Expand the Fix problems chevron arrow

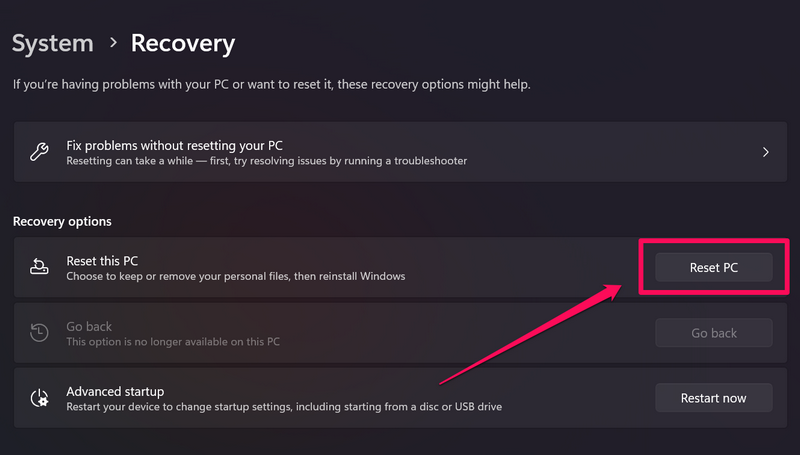point(766,153)
